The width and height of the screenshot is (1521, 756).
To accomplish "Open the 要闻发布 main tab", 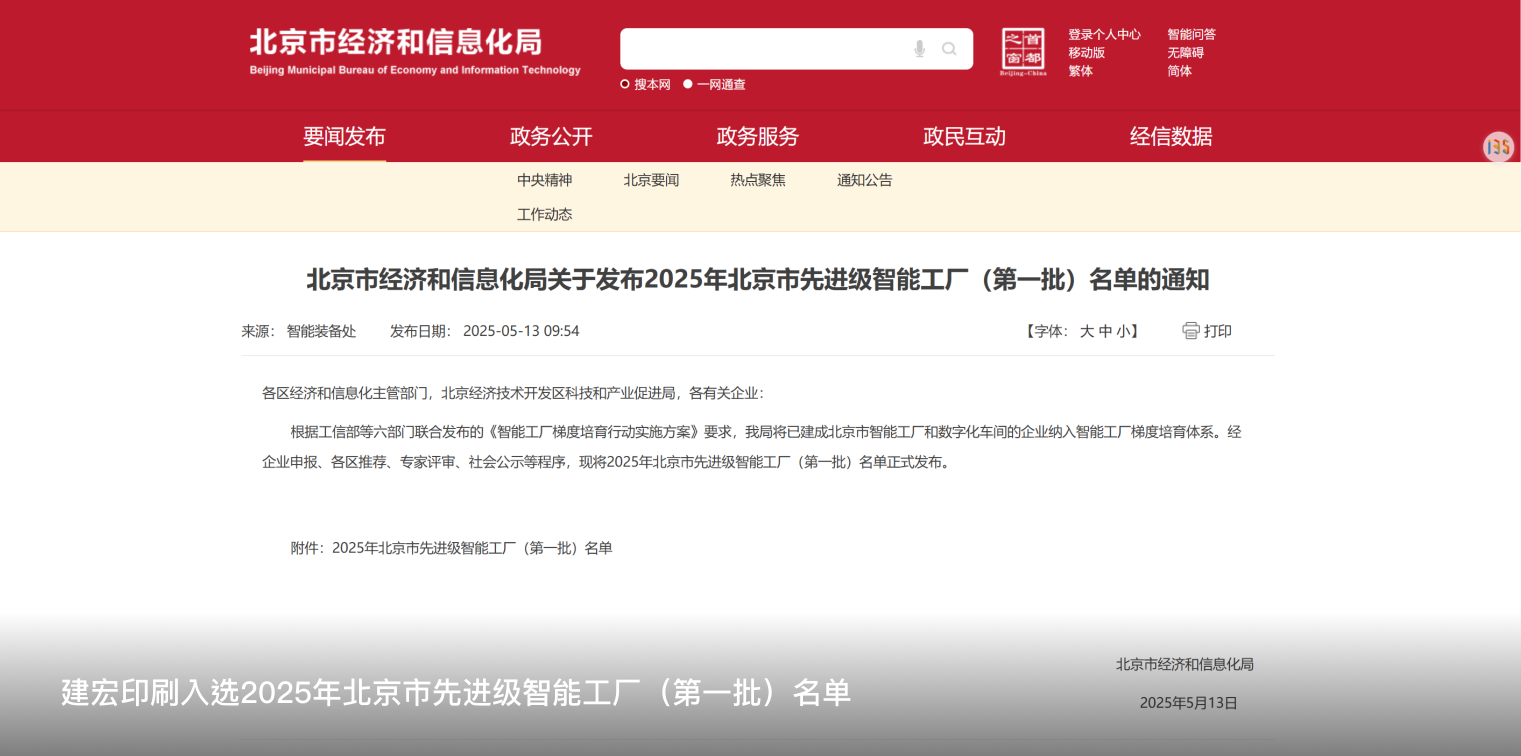I will coord(344,137).
